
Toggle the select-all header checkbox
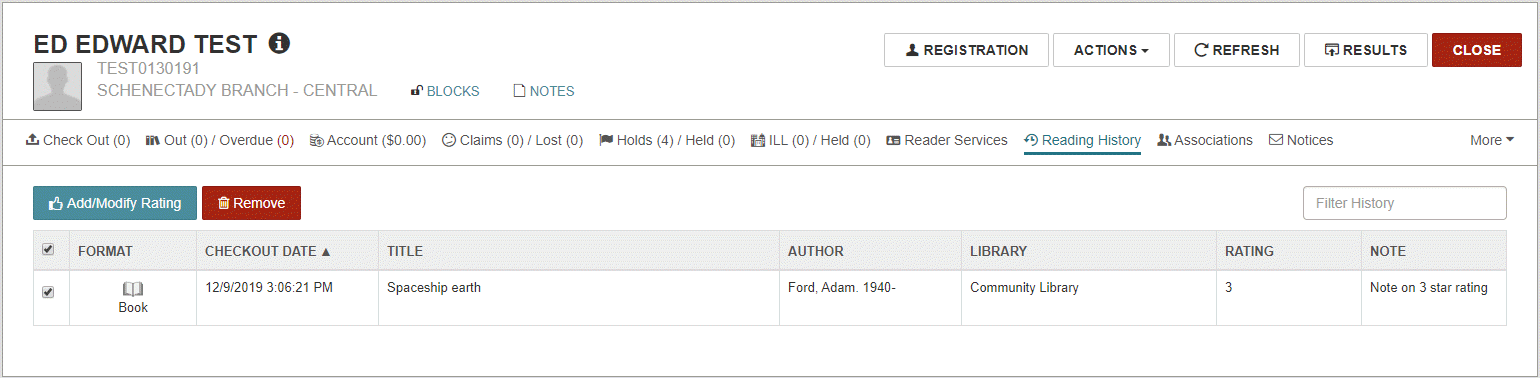coord(48,250)
